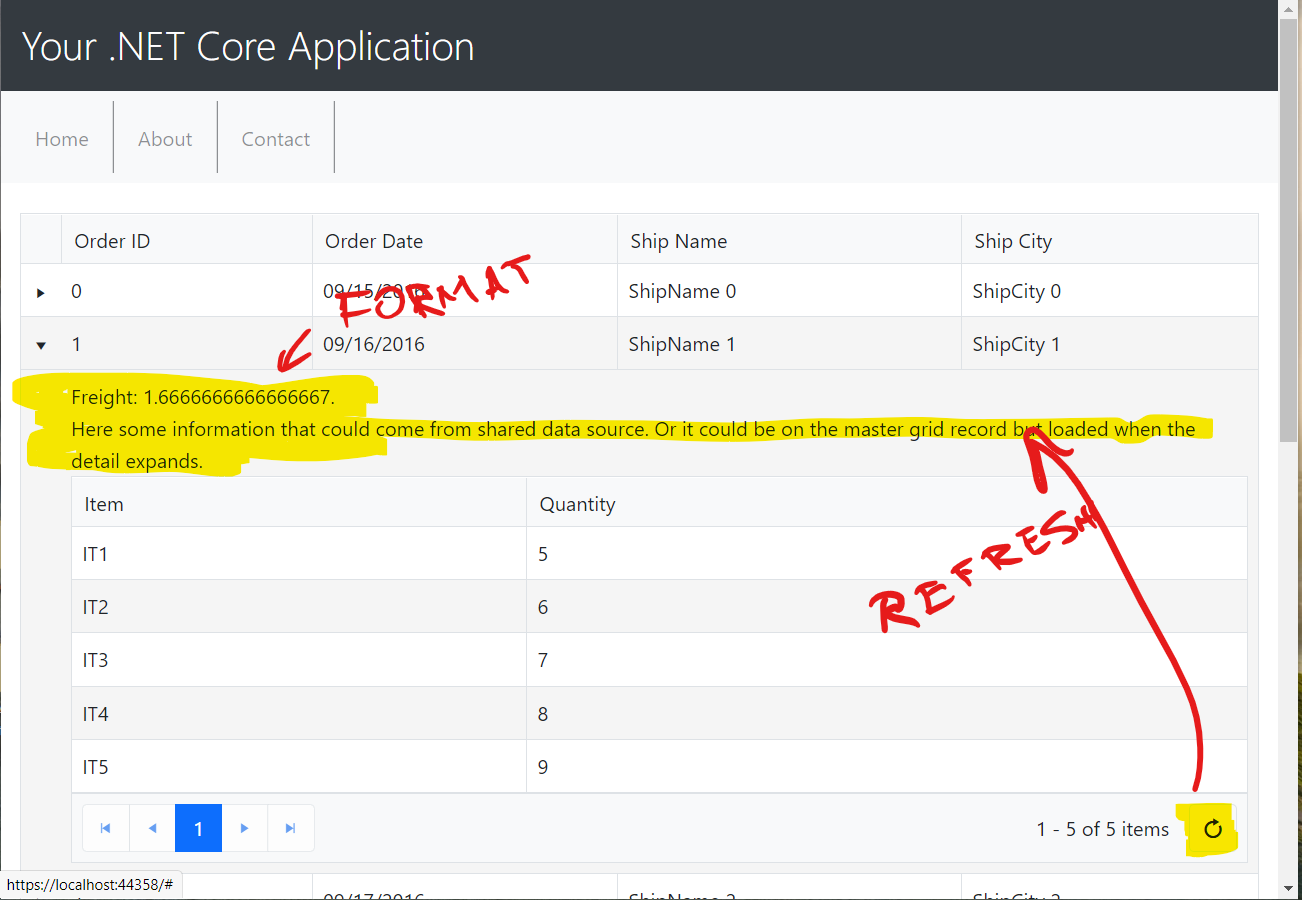Refresh the detail grid
This screenshot has width=1302, height=900.
[1213, 828]
